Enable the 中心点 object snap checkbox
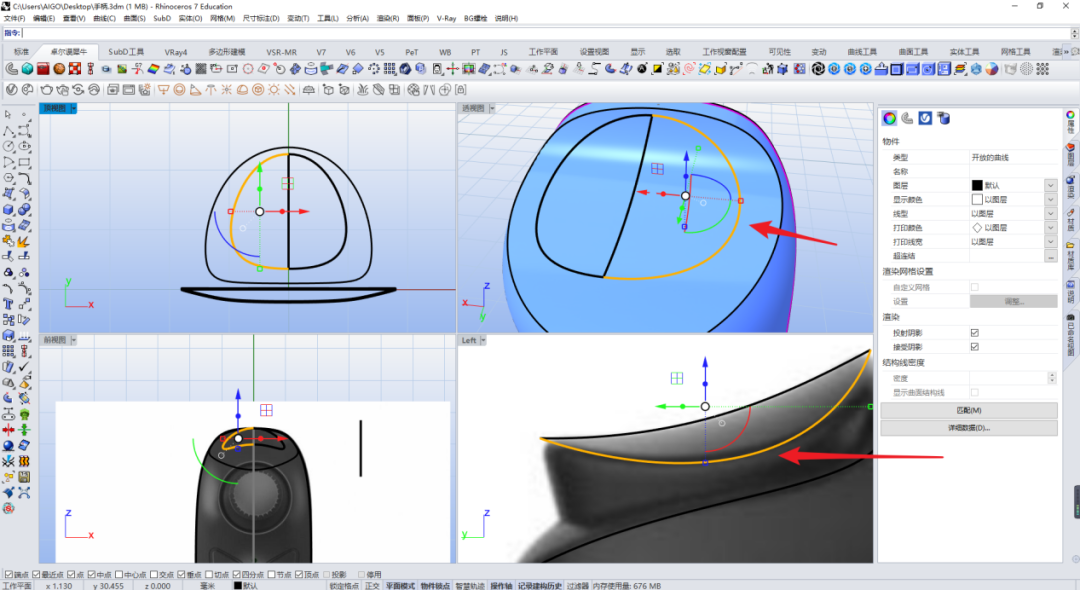1080x590 pixels. [x=119, y=574]
